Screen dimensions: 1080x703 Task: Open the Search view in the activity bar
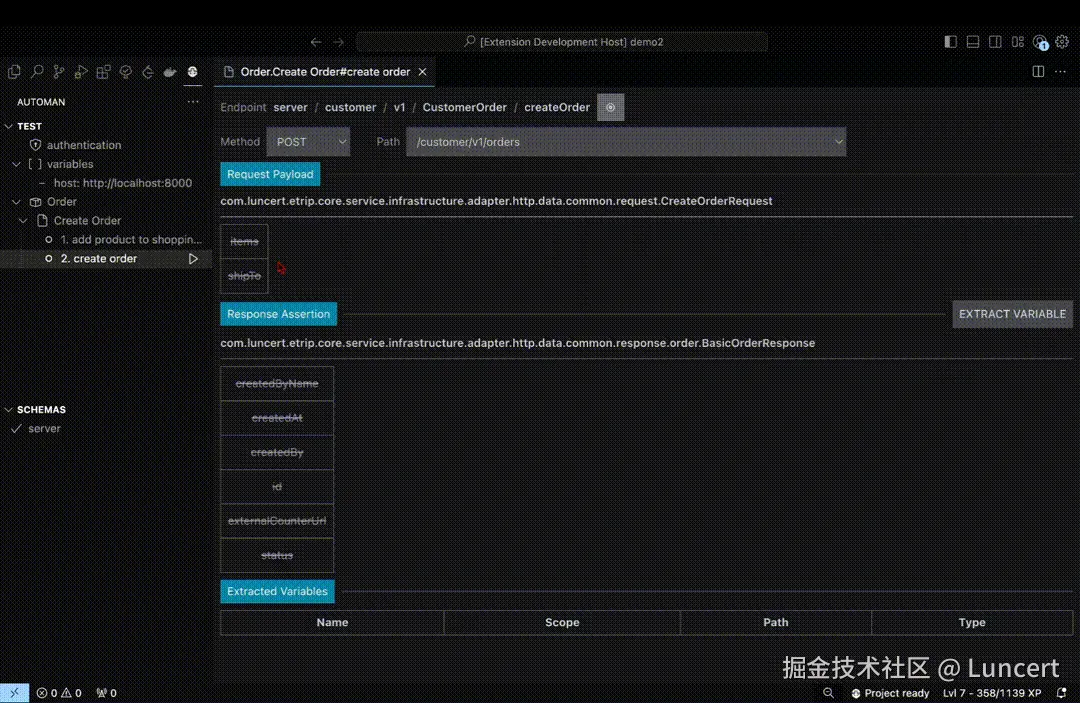[36, 72]
